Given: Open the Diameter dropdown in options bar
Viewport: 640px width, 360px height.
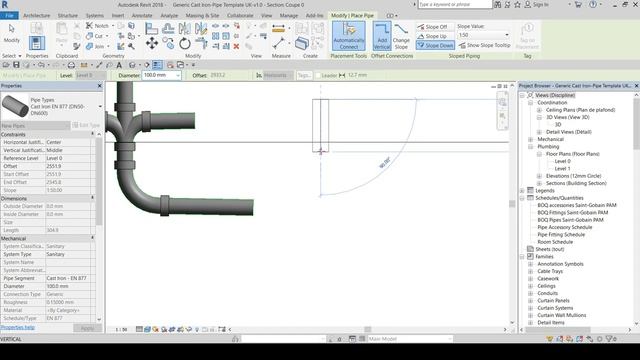Looking at the screenshot, I should [178, 76].
